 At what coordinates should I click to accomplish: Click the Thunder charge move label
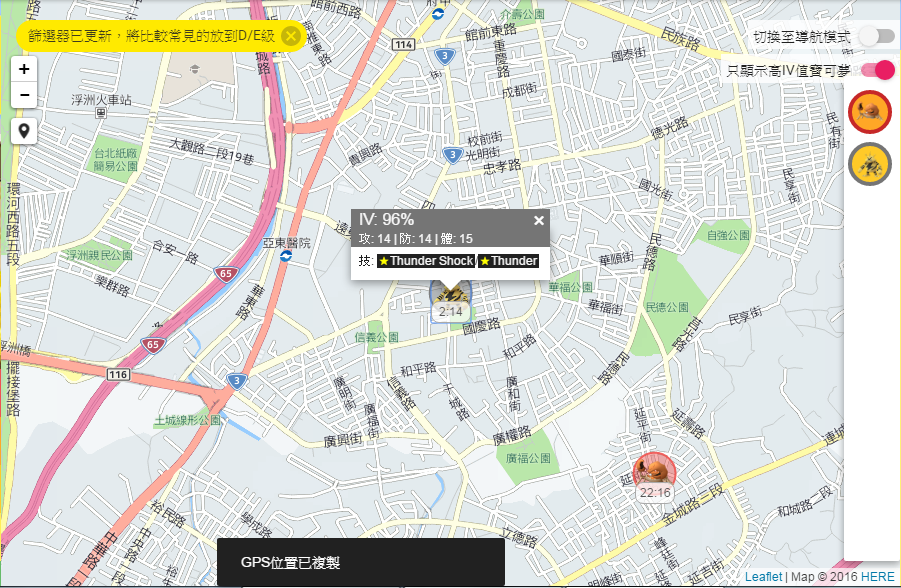click(x=509, y=261)
